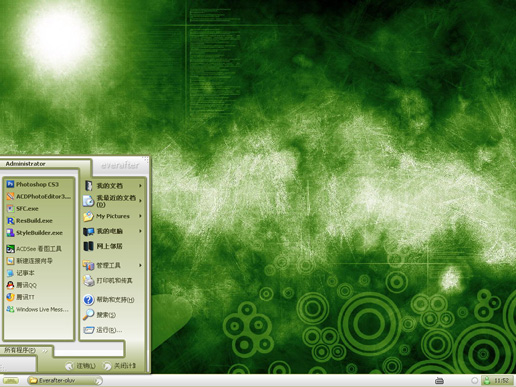Expand the administrative tools submenu arrow
The width and height of the screenshot is (516, 387).
pos(140,265)
